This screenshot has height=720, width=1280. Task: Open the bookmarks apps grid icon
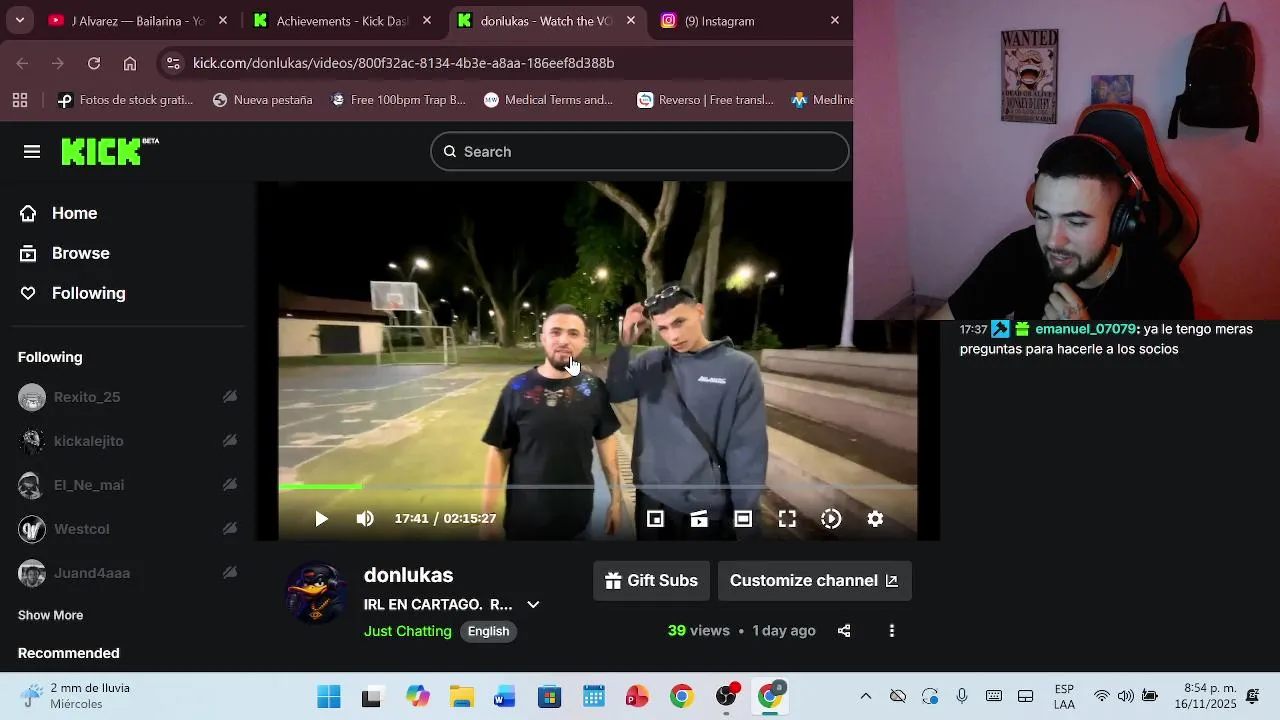[20, 100]
